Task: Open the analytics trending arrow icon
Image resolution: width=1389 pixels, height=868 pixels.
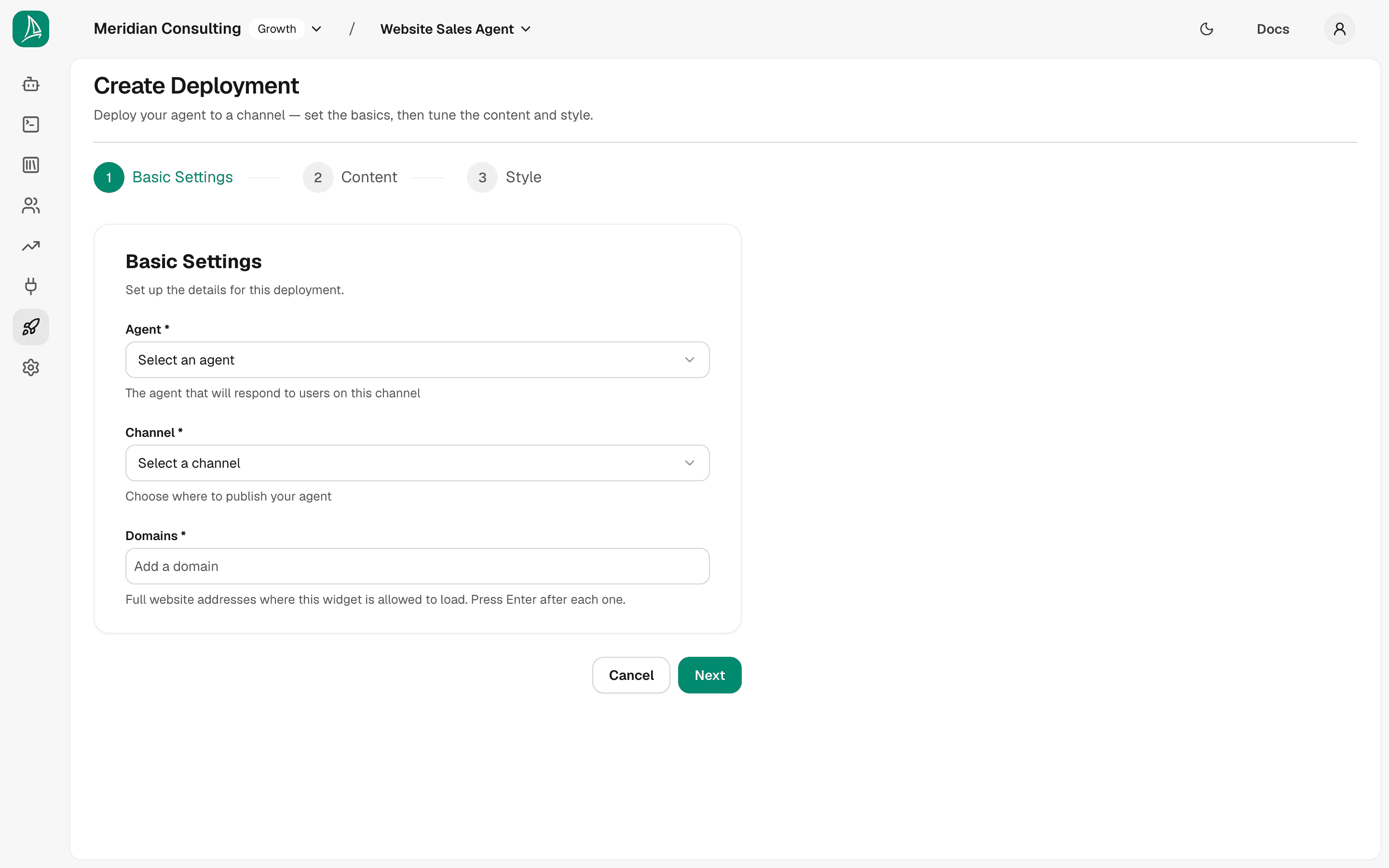Action: (x=31, y=246)
